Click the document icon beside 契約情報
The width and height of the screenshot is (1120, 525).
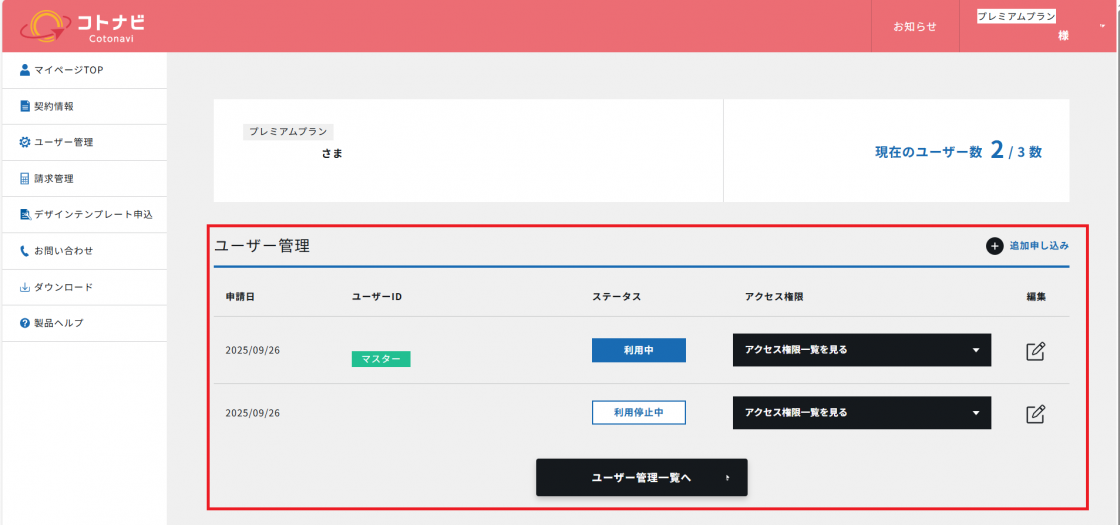(25, 106)
